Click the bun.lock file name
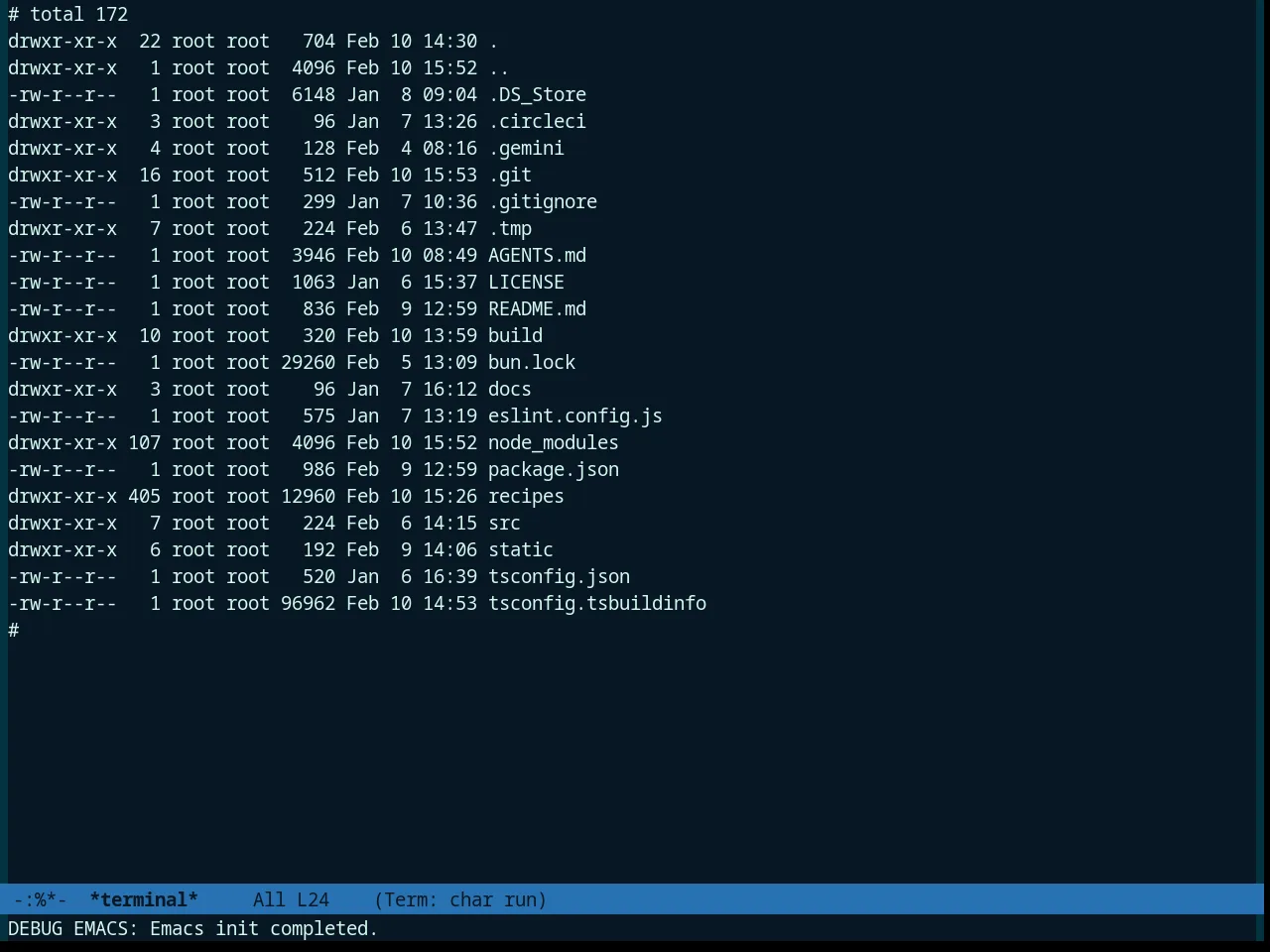The image size is (1270, 952). tap(532, 362)
